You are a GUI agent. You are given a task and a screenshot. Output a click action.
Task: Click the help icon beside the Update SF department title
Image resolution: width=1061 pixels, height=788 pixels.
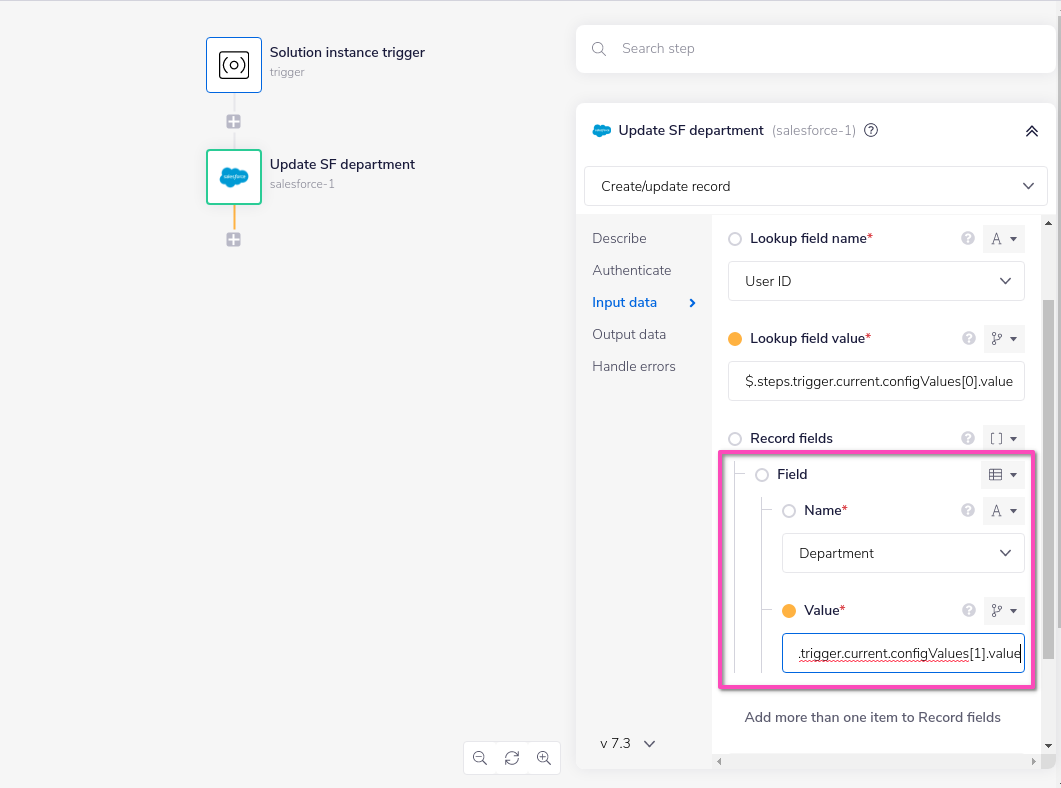tap(870, 130)
